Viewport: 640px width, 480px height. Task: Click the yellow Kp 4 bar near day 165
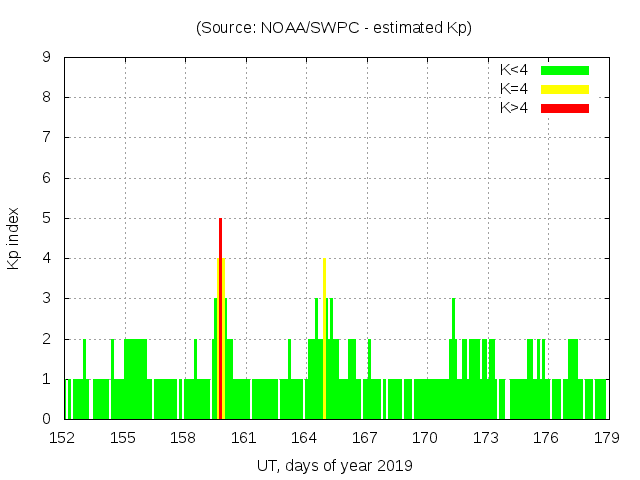click(x=324, y=300)
